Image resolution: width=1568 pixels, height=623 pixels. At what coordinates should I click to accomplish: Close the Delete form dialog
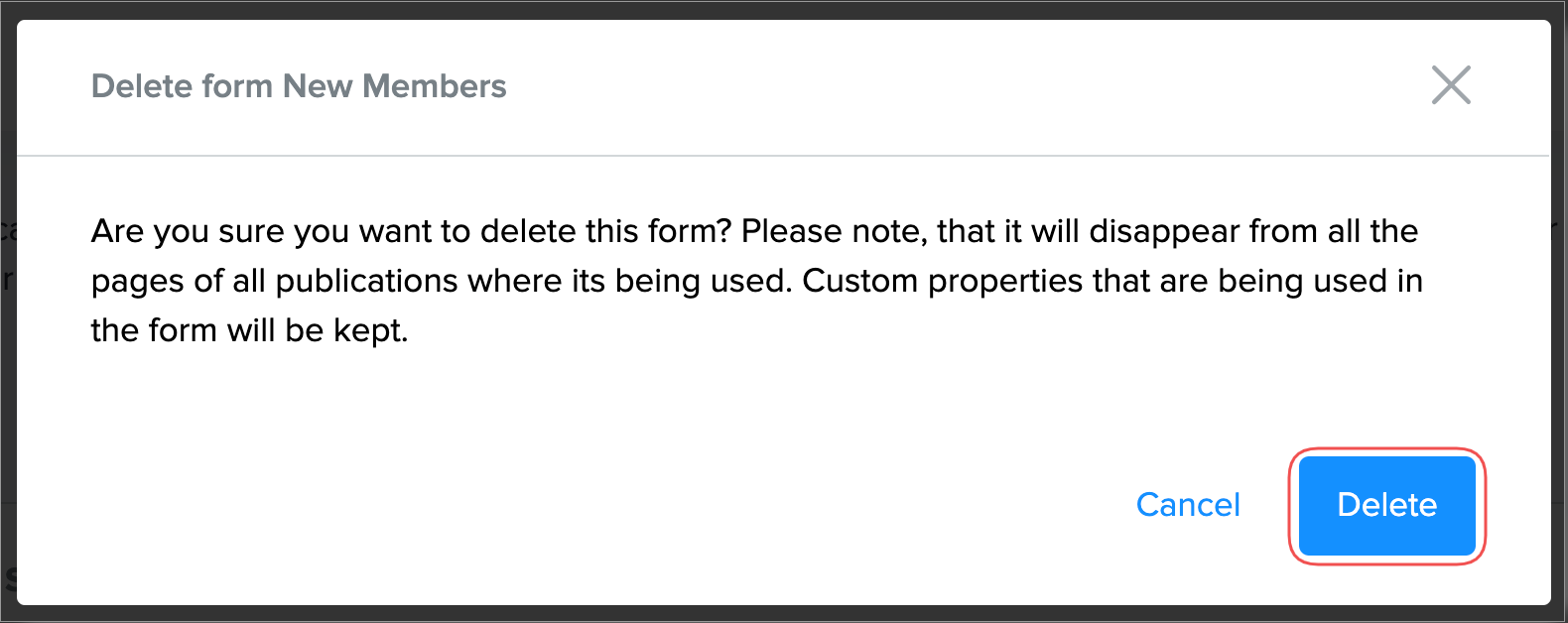coord(1451,85)
